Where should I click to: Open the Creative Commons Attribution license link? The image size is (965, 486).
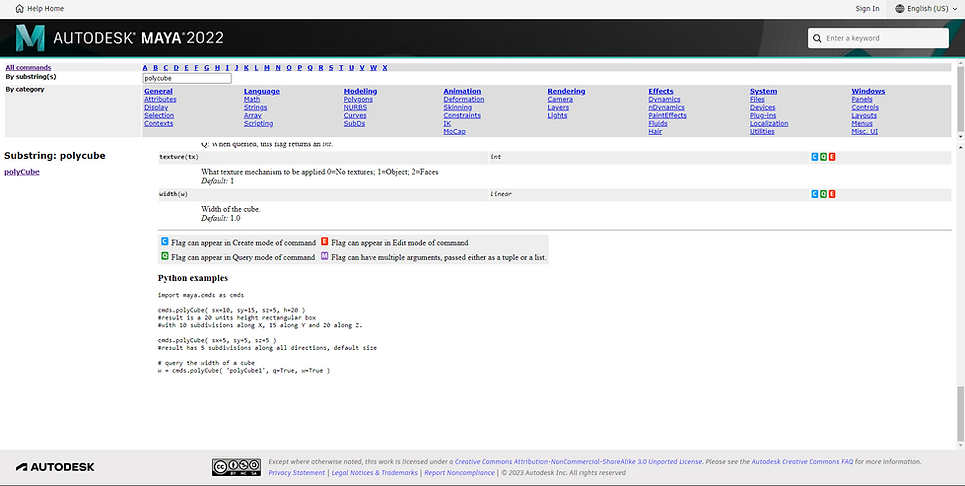pos(579,461)
